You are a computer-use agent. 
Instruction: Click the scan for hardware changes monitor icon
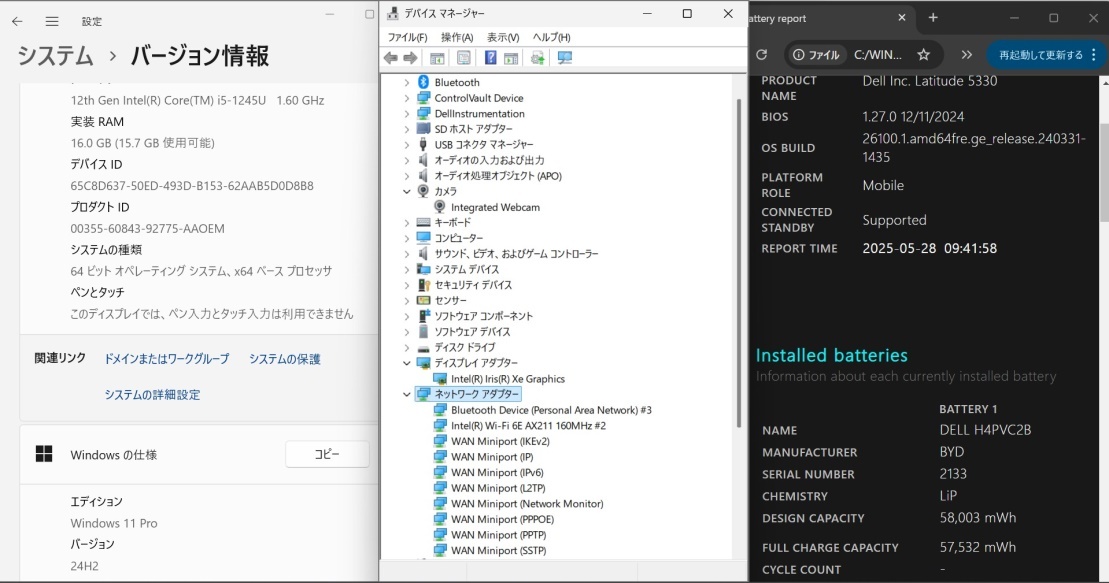[x=564, y=58]
